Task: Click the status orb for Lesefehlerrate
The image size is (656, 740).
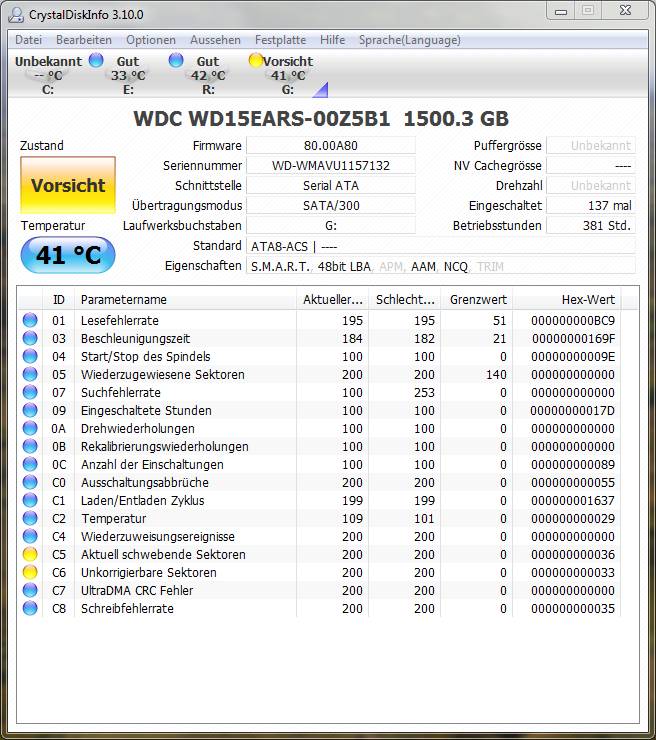Action: pyautogui.click(x=30, y=320)
